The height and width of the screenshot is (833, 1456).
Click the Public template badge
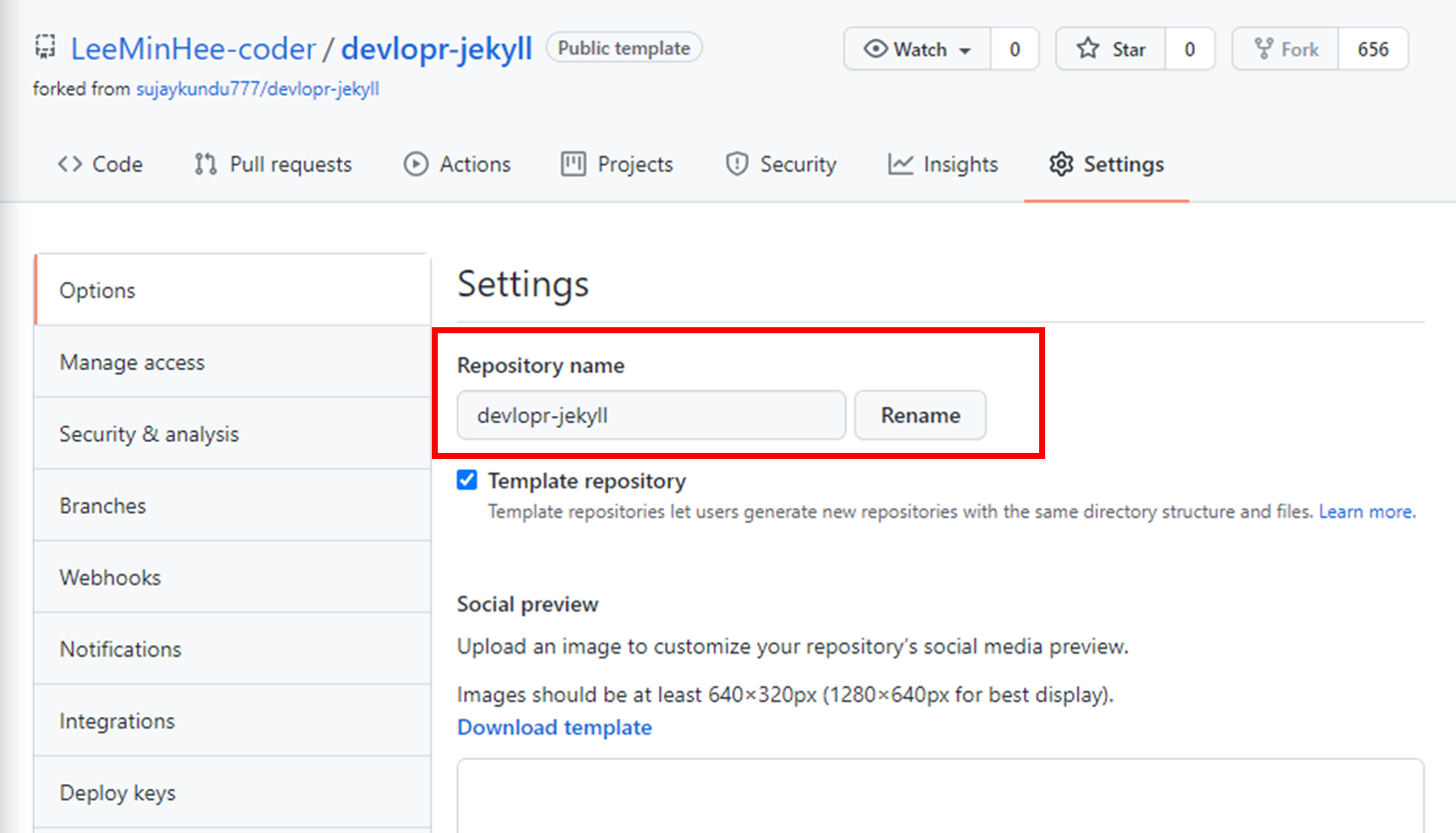[624, 48]
